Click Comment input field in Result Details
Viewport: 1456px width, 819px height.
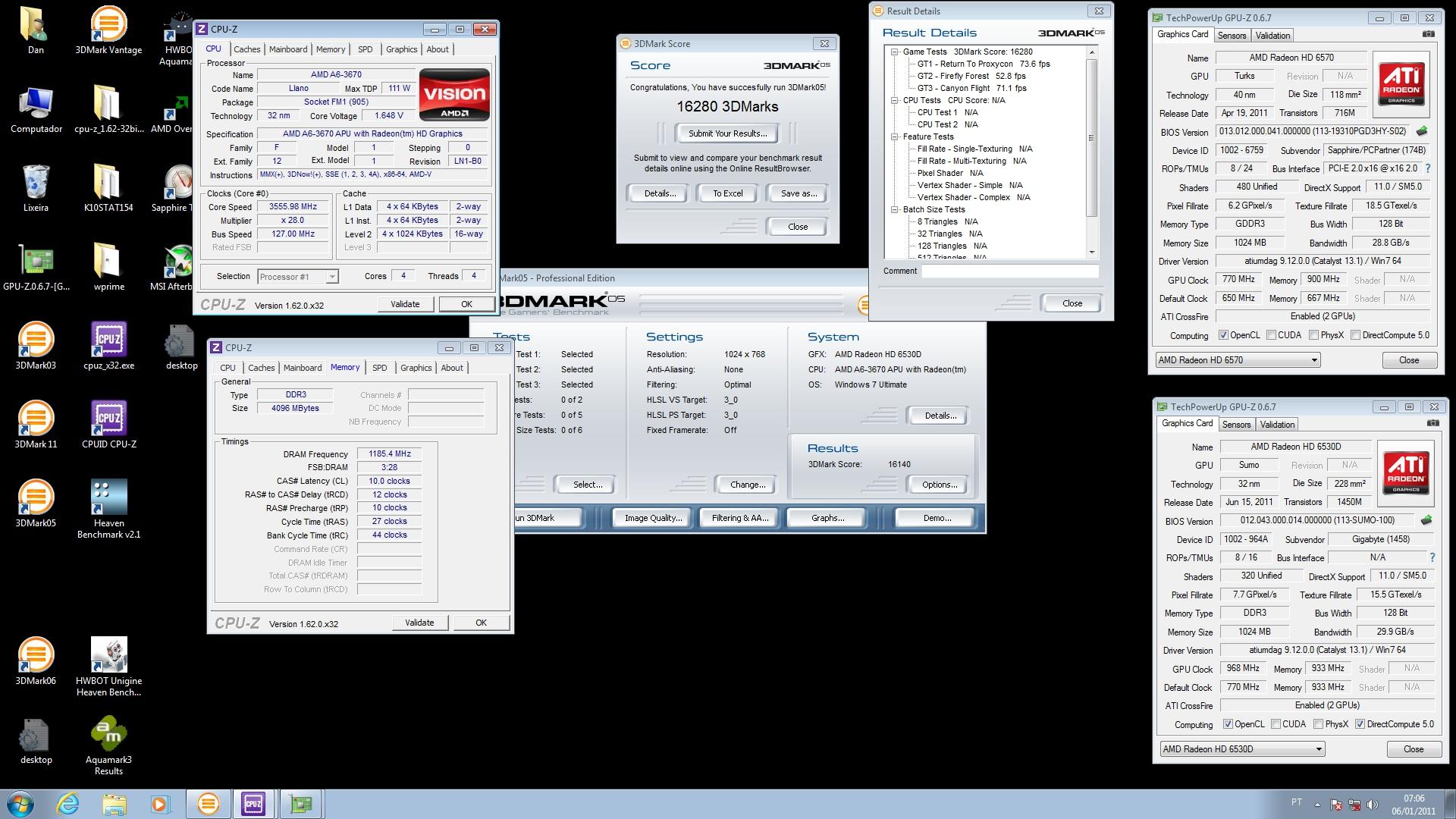point(1010,271)
